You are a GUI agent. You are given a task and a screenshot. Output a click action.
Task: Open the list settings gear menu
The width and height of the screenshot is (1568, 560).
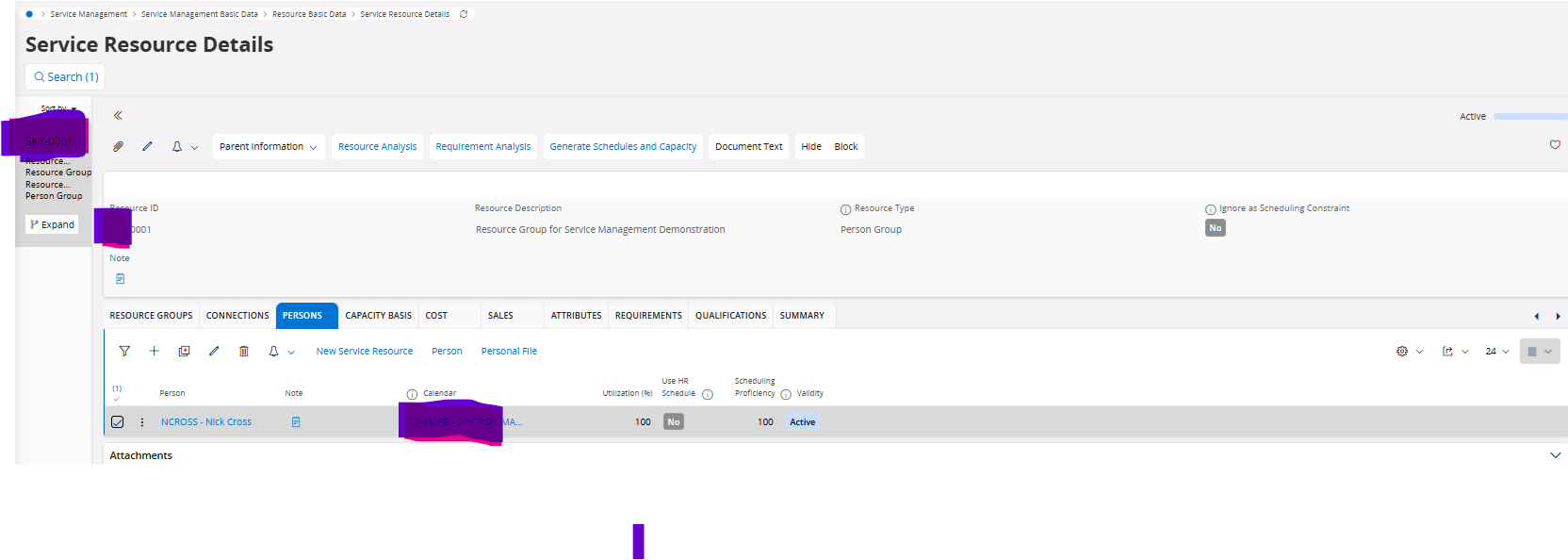[1409, 352]
